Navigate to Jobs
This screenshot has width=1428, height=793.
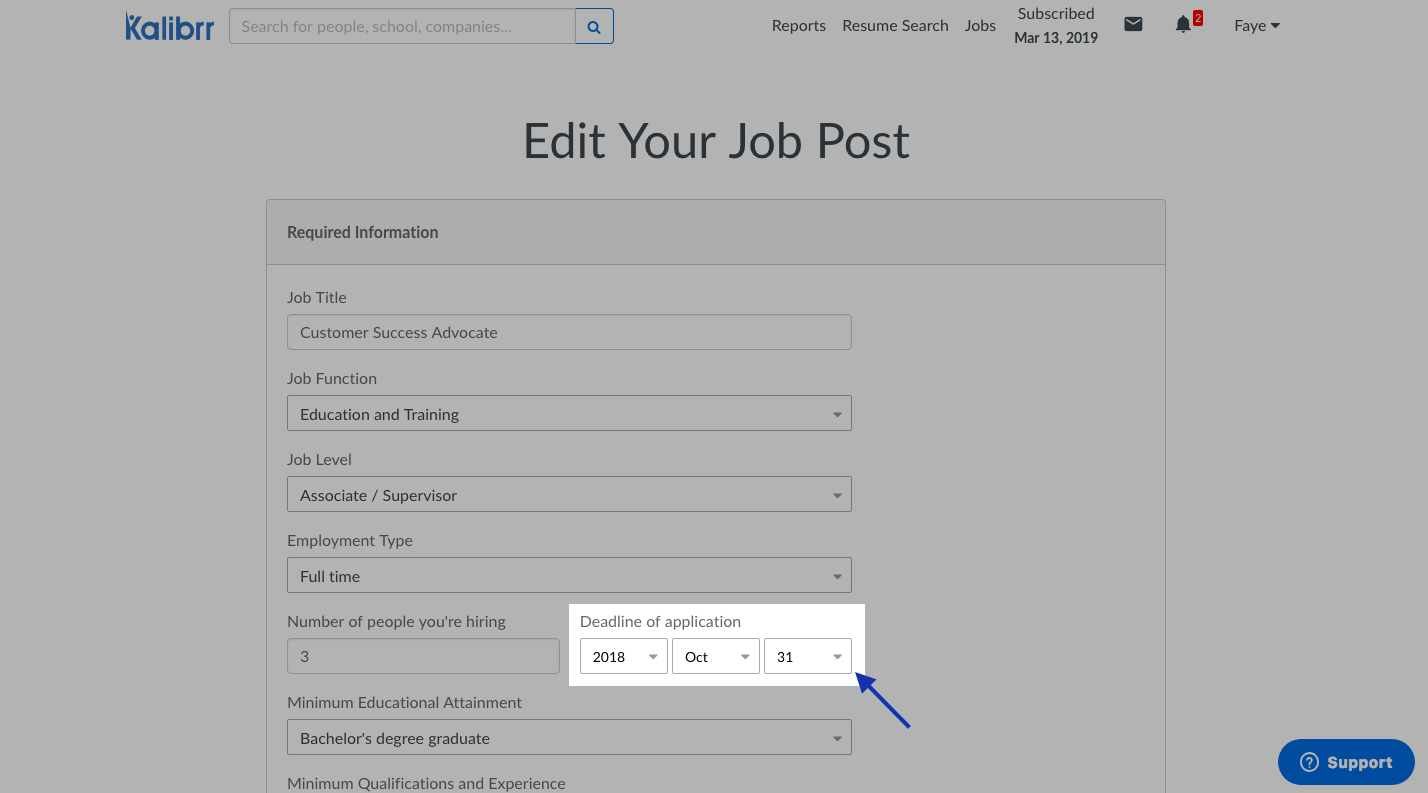tap(980, 26)
